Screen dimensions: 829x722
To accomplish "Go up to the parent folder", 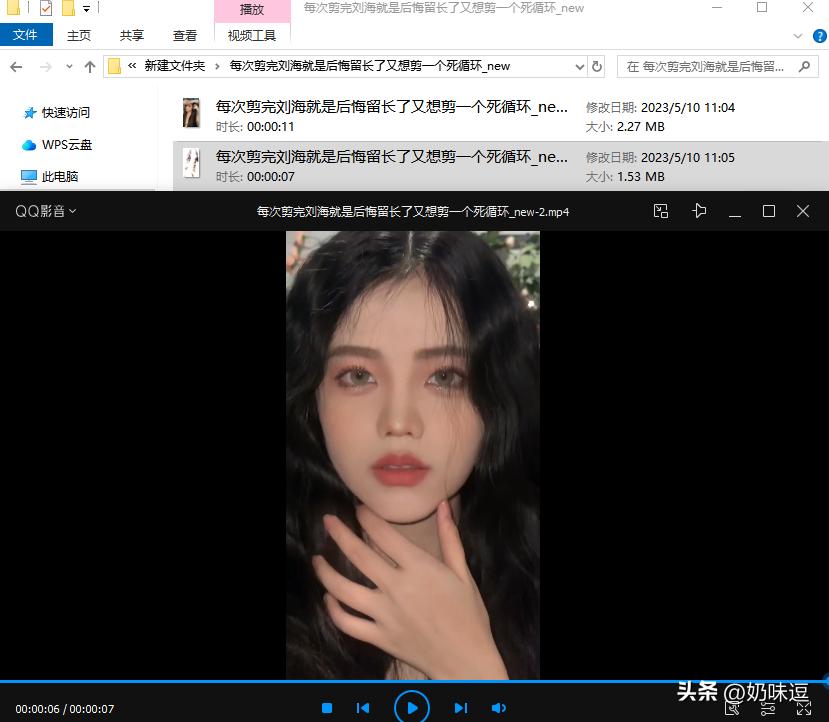I will click(89, 66).
